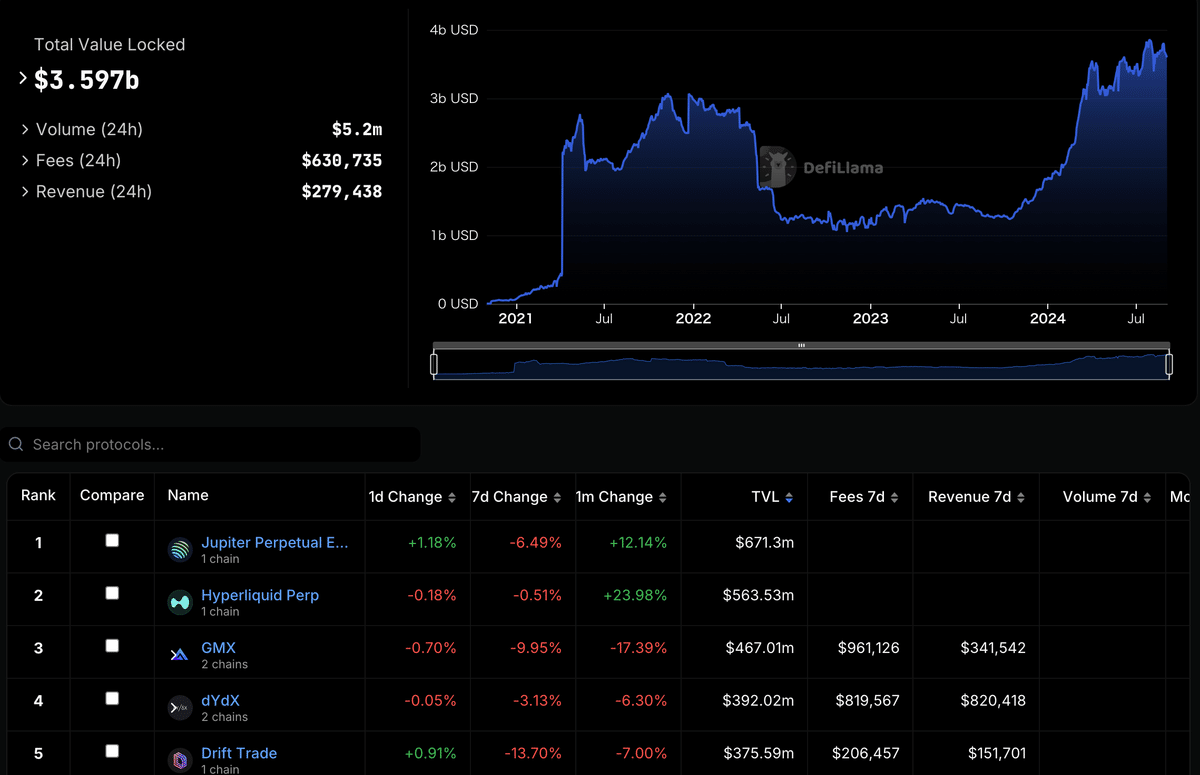1200x775 pixels.
Task: Sort by Revenue 7d arrows icon
Action: [1021, 498]
